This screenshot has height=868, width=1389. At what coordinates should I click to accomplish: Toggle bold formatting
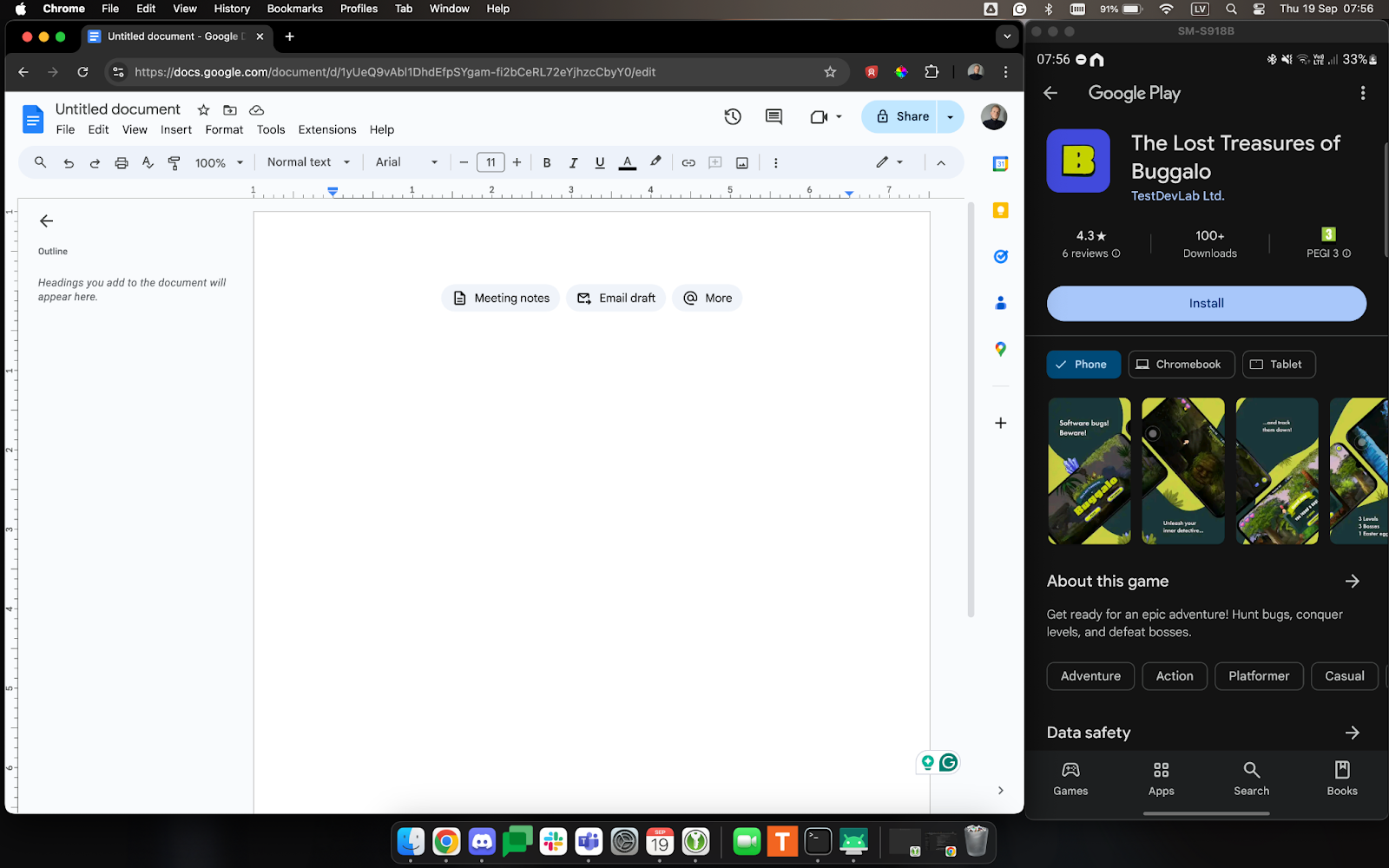547,162
